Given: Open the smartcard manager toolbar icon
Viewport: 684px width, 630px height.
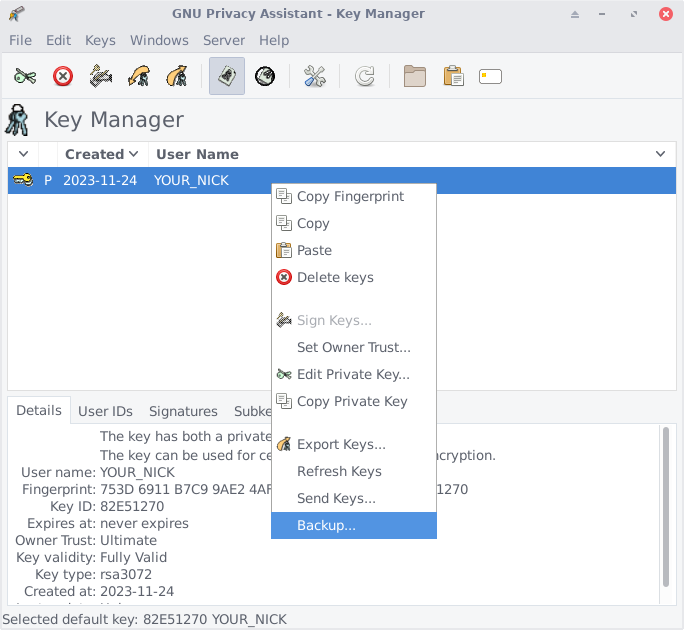Looking at the screenshot, I should (490, 76).
